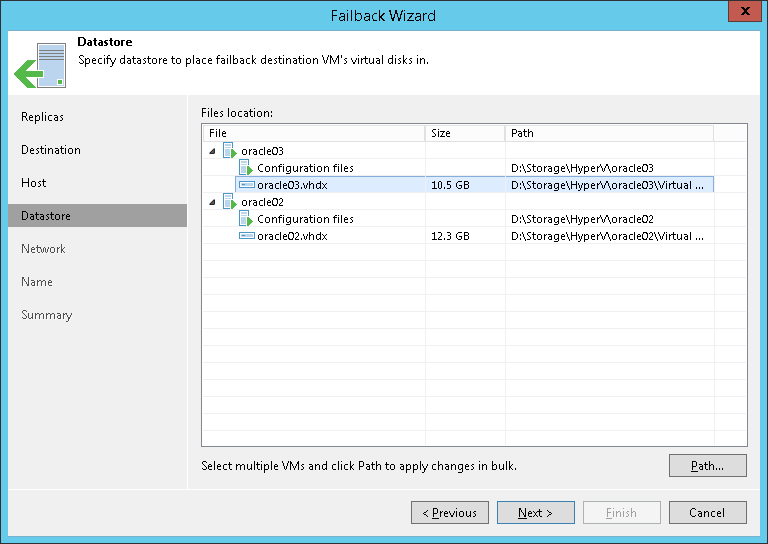Click the Failback wizard header icon
The width and height of the screenshot is (768, 544).
[40, 65]
